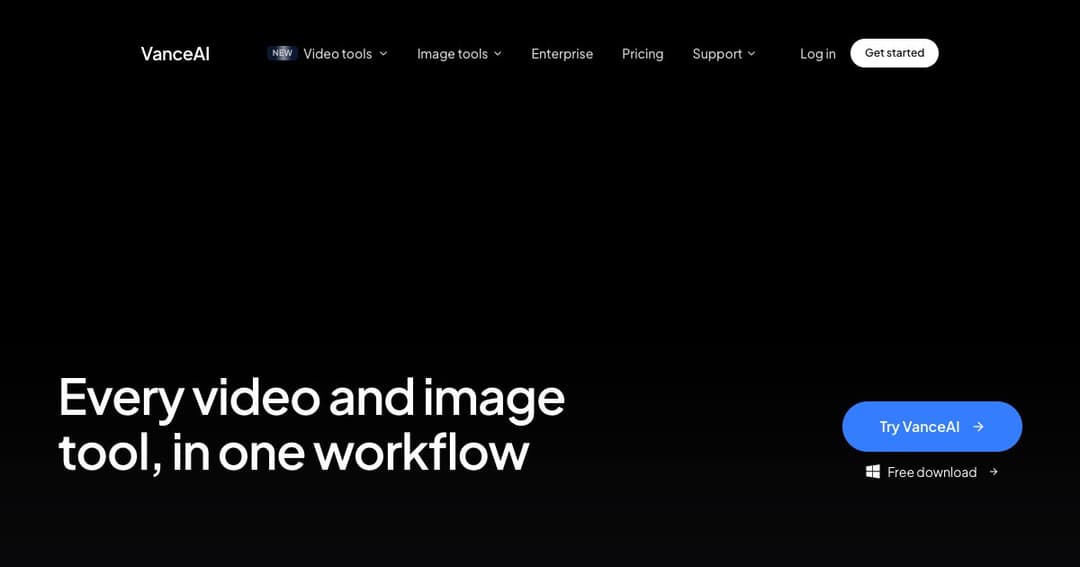This screenshot has height=567, width=1080.
Task: Expand the Support chevron arrow
Action: pyautogui.click(x=751, y=54)
